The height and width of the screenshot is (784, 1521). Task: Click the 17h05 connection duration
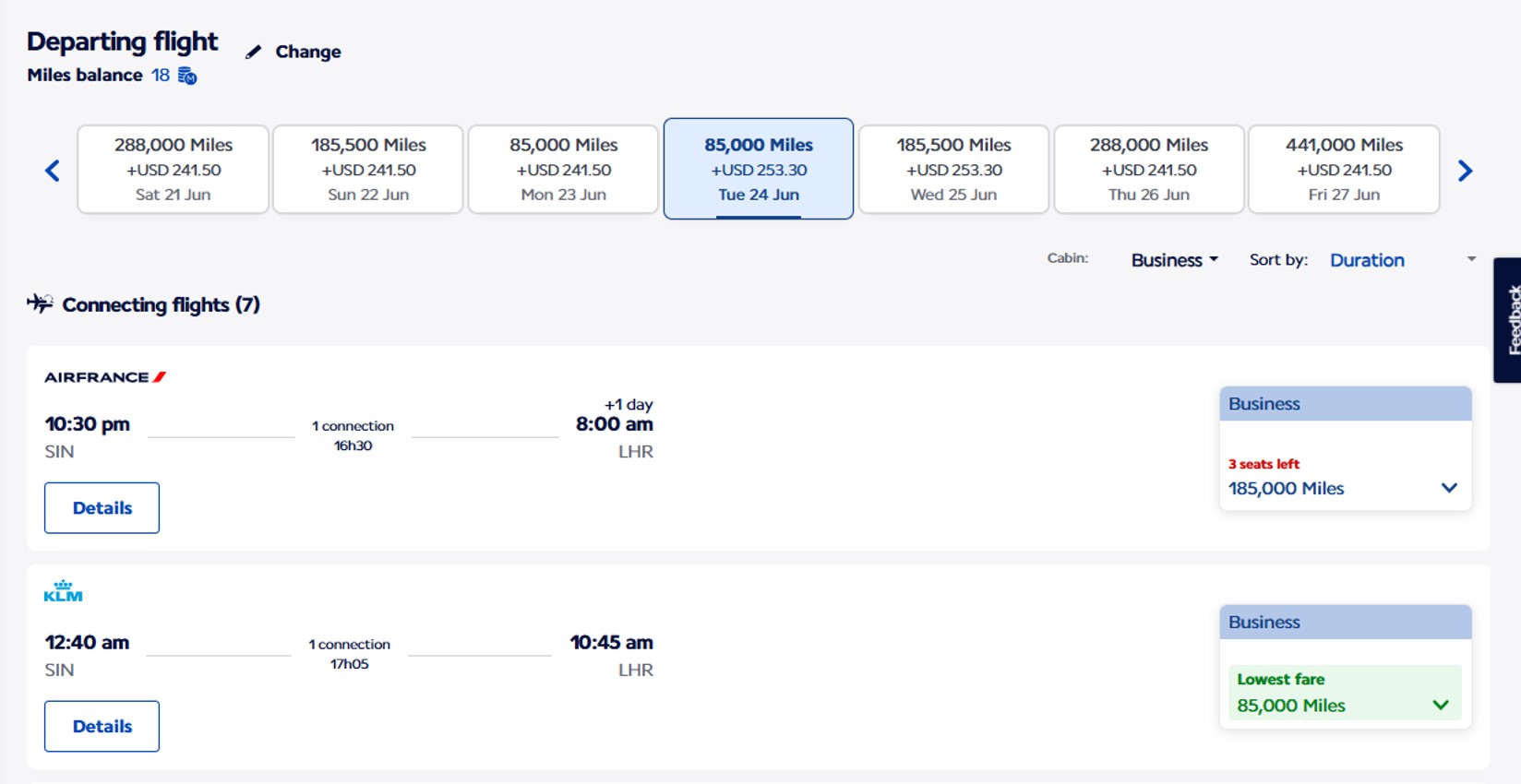(x=350, y=664)
